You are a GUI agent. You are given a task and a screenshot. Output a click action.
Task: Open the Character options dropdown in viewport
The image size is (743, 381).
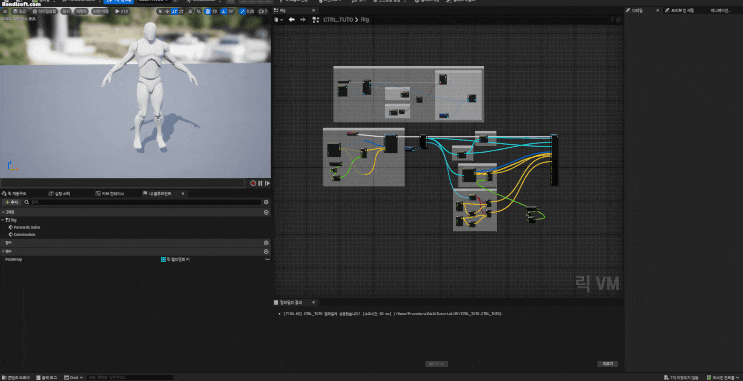[x=82, y=11]
